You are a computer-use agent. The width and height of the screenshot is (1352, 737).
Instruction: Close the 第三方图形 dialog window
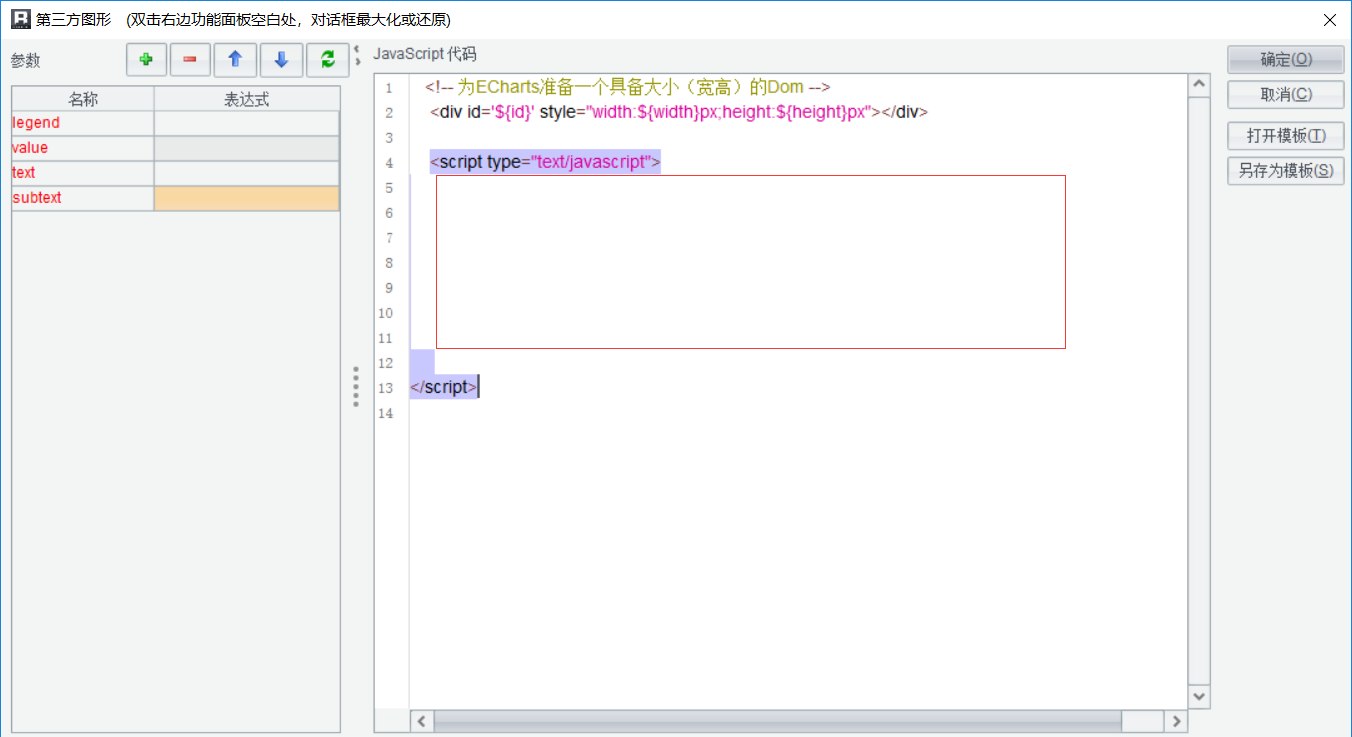click(1329, 20)
